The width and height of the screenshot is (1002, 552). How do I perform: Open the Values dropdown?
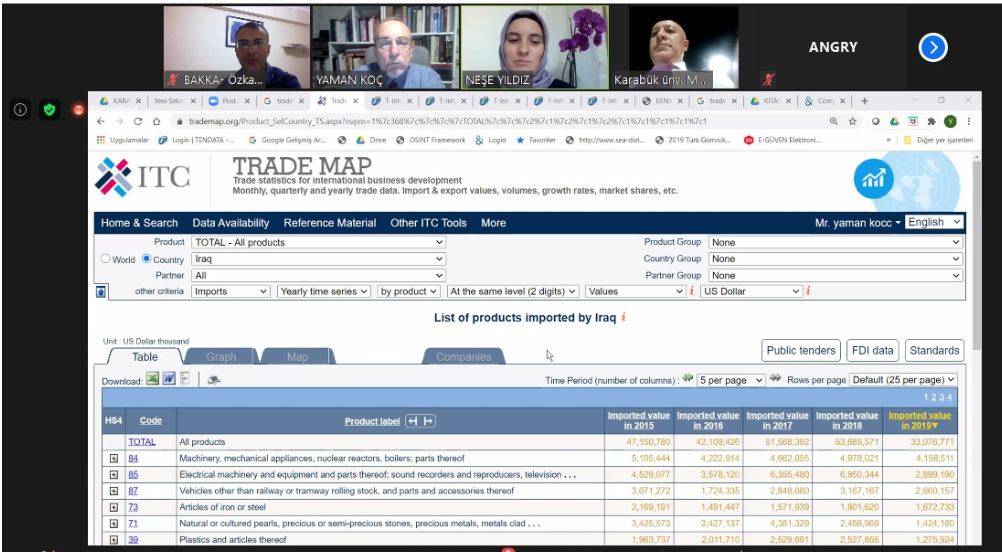pyautogui.click(x=635, y=291)
